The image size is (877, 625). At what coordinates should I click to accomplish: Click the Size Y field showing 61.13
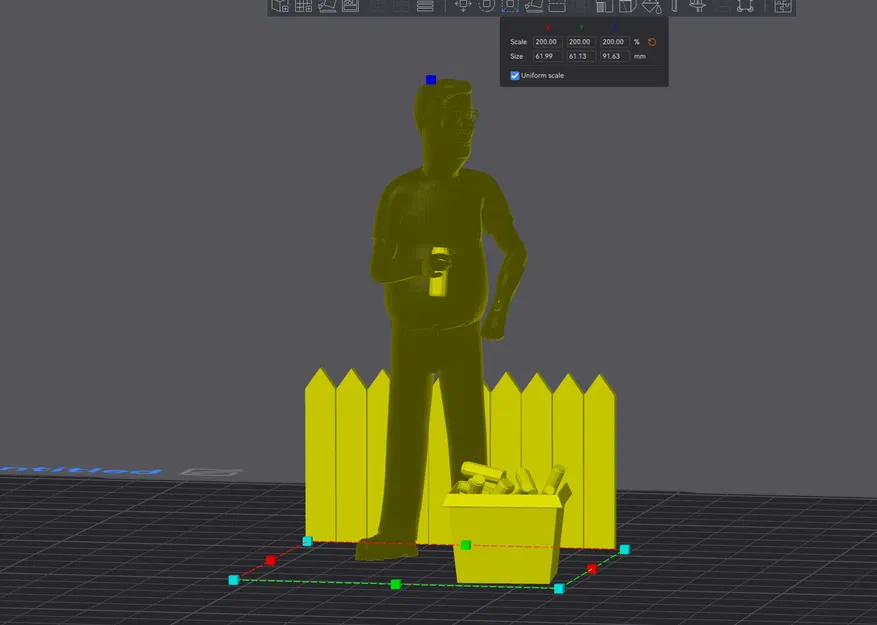tap(581, 57)
